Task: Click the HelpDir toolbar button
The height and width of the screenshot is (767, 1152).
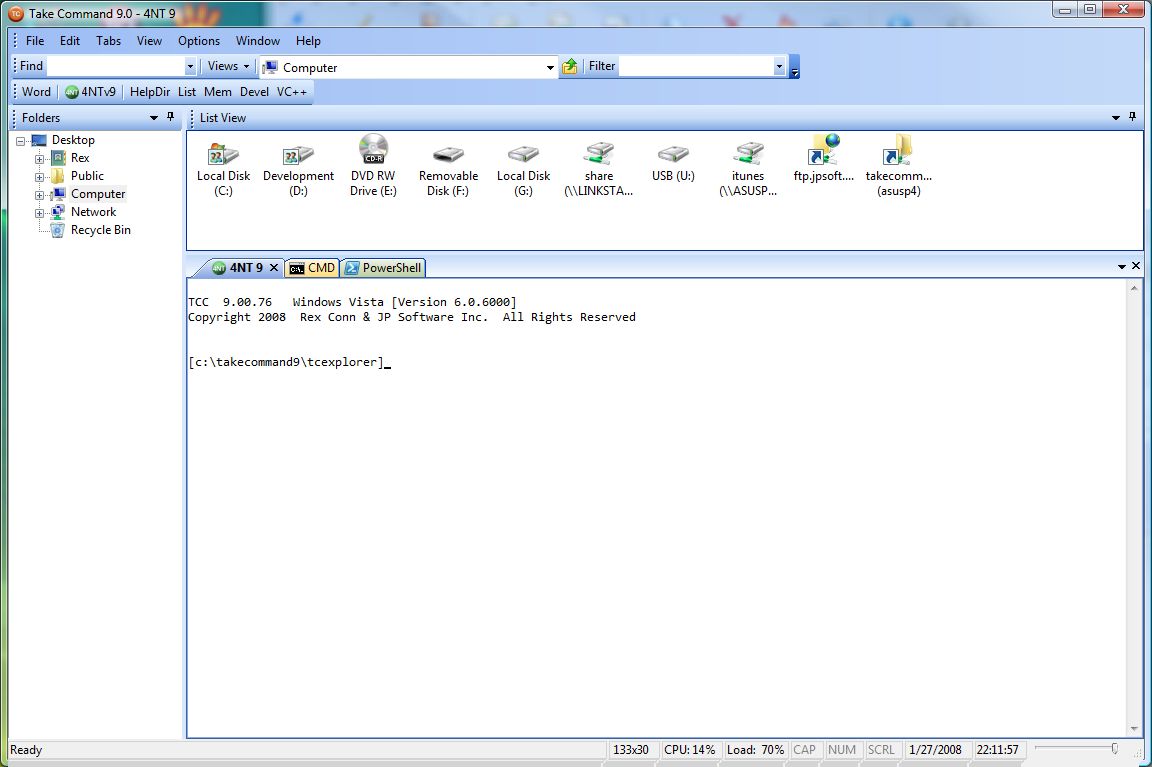Action: (150, 92)
